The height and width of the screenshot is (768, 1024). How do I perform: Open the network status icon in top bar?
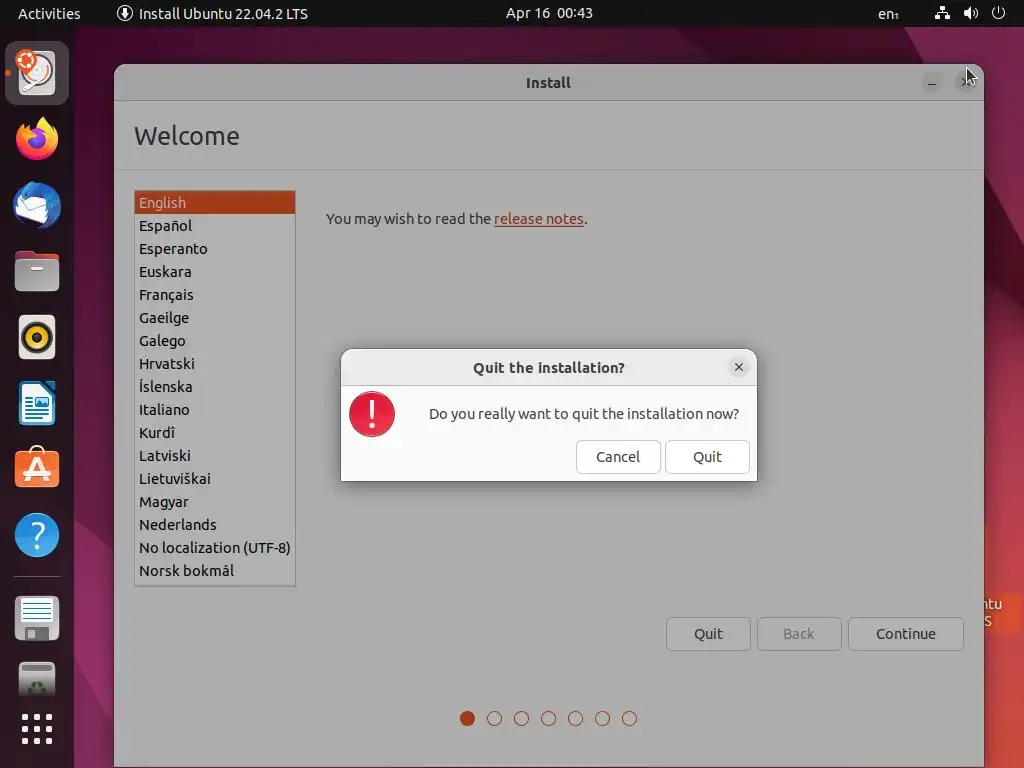942,13
